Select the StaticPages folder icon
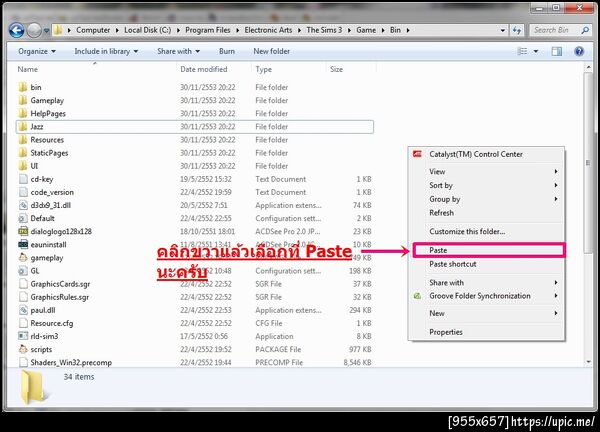Image resolution: width=600 pixels, height=432 pixels. pyautogui.click(x=23, y=153)
